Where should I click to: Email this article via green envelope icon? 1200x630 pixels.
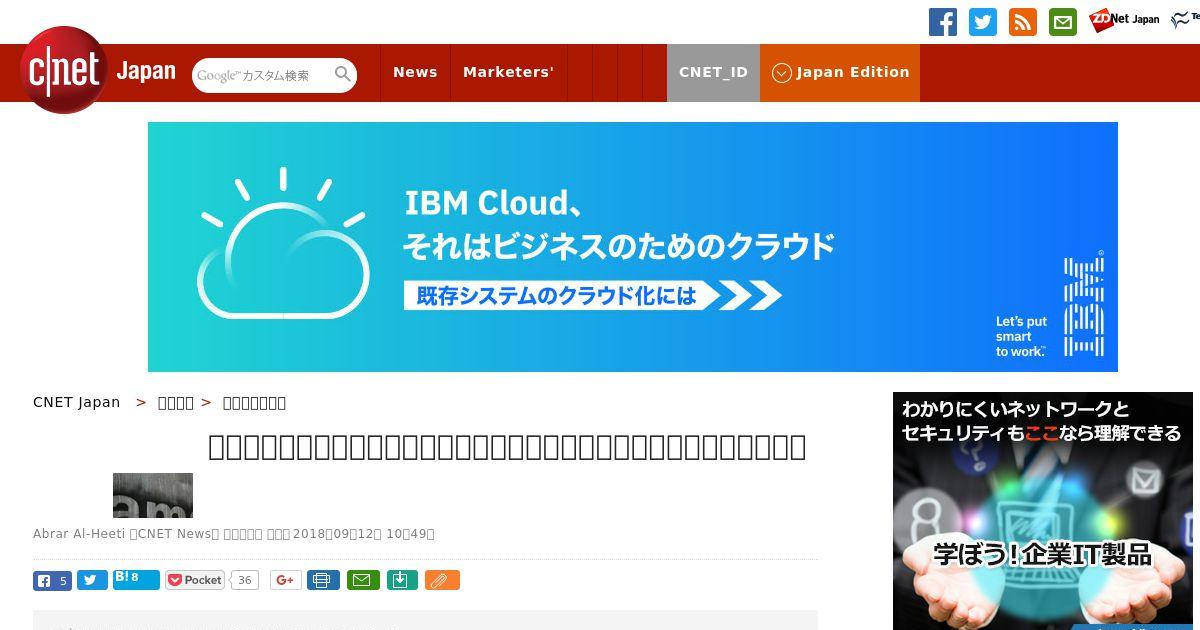tap(363, 580)
